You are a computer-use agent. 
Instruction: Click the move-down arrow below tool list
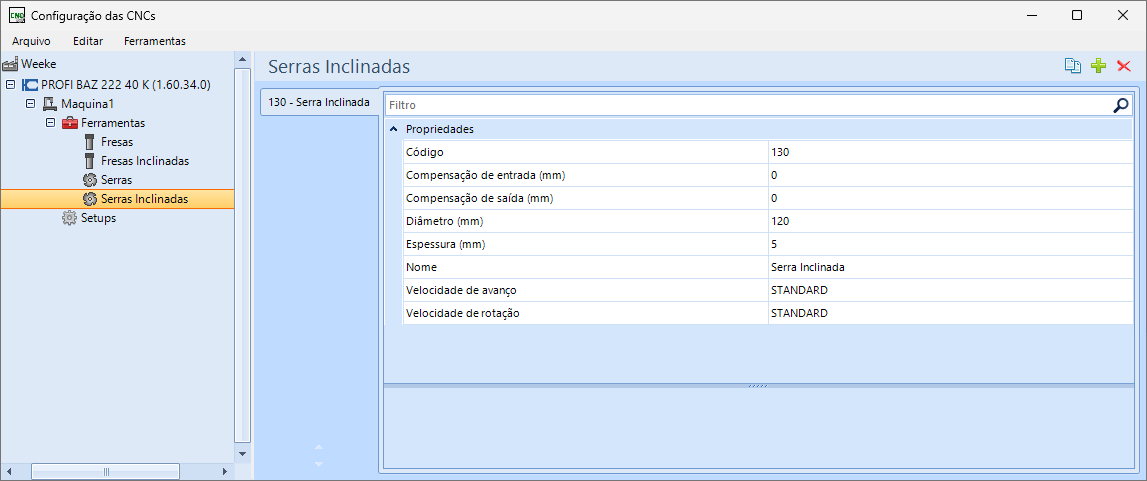pos(318,464)
